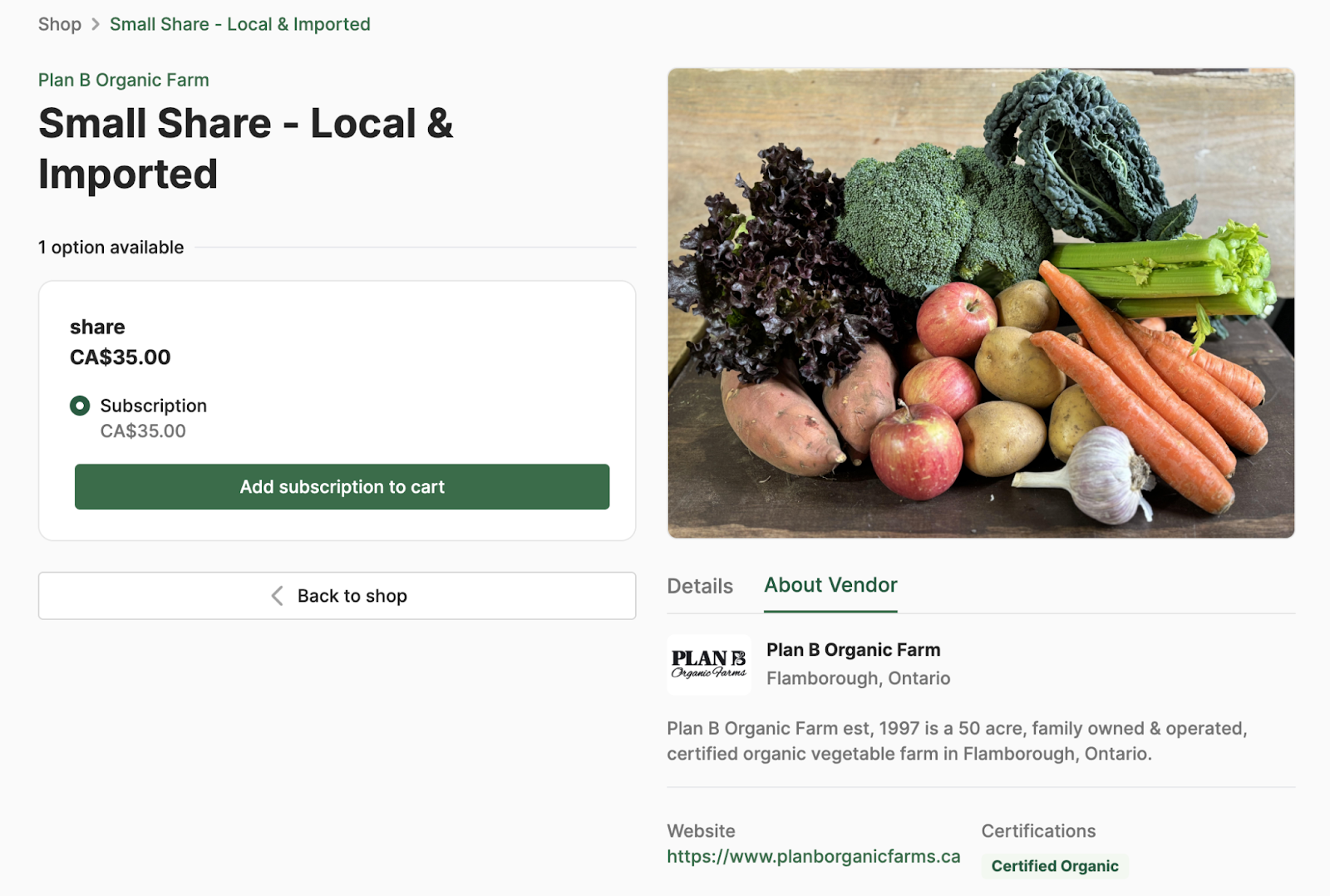Click the "1 option available" header
This screenshot has height=896, width=1330.
point(111,247)
